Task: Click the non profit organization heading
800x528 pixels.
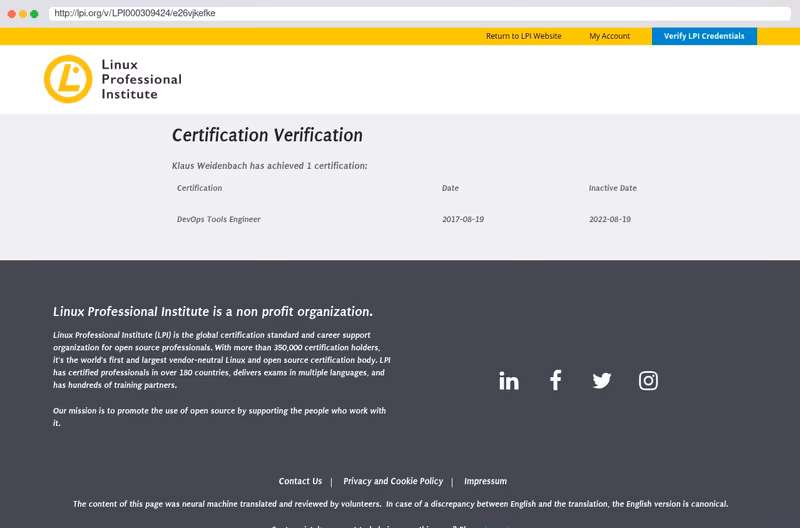Action: pos(213,312)
